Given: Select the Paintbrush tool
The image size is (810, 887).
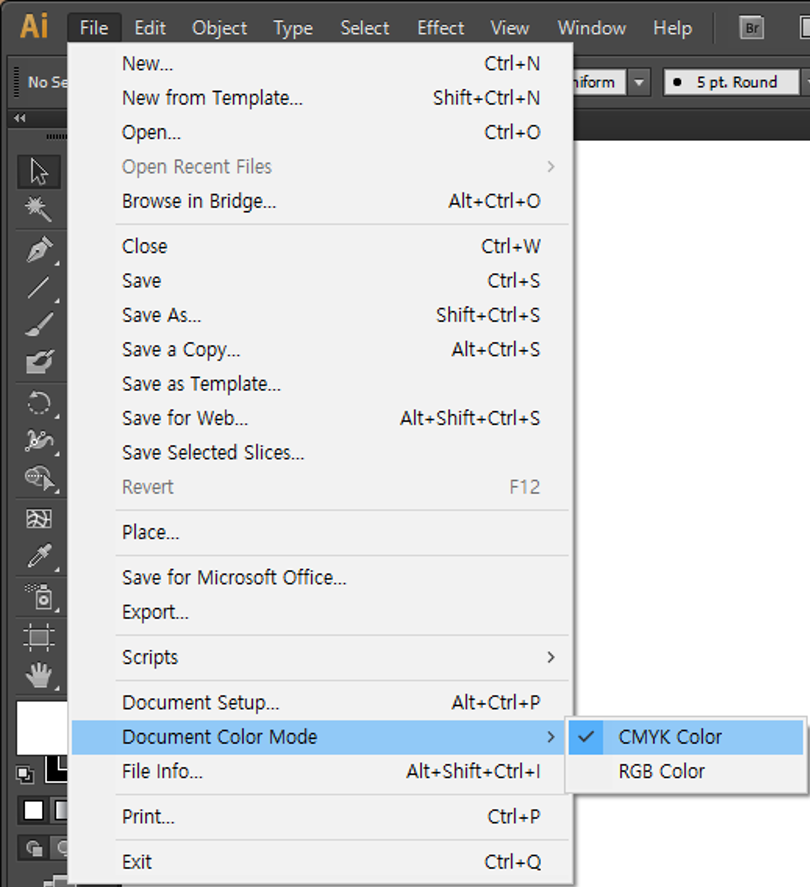Looking at the screenshot, I should 38,325.
